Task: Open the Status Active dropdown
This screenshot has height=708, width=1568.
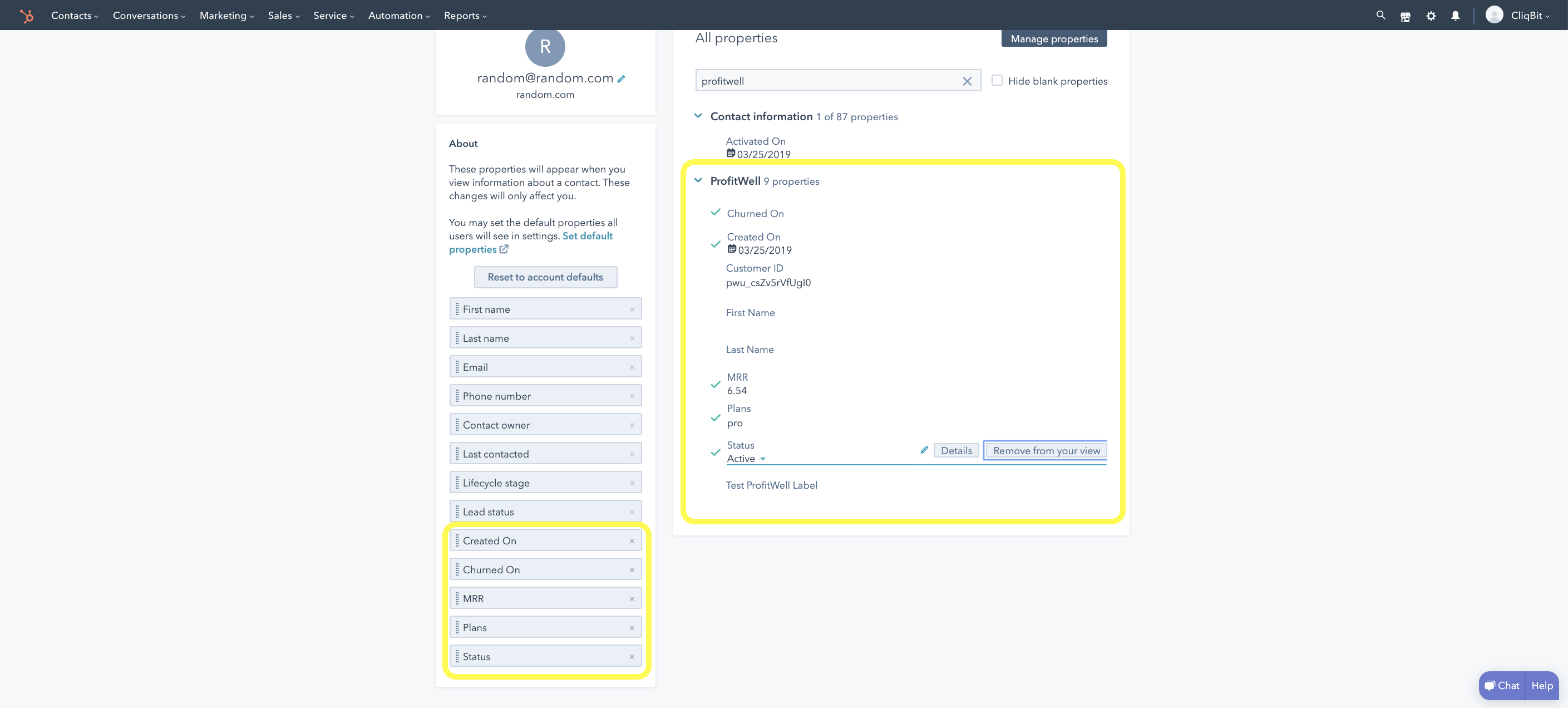Action: 746,459
